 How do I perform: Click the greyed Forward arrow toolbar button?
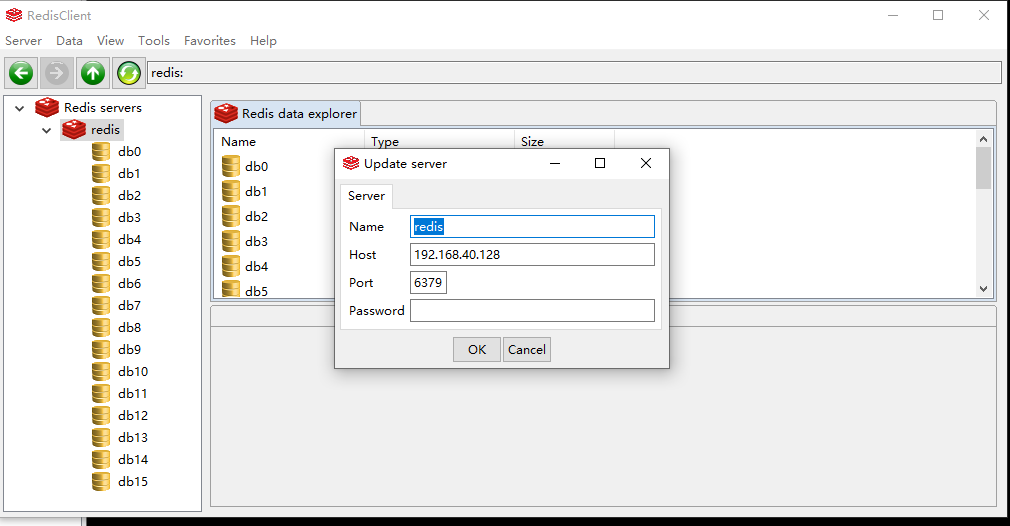click(57, 73)
